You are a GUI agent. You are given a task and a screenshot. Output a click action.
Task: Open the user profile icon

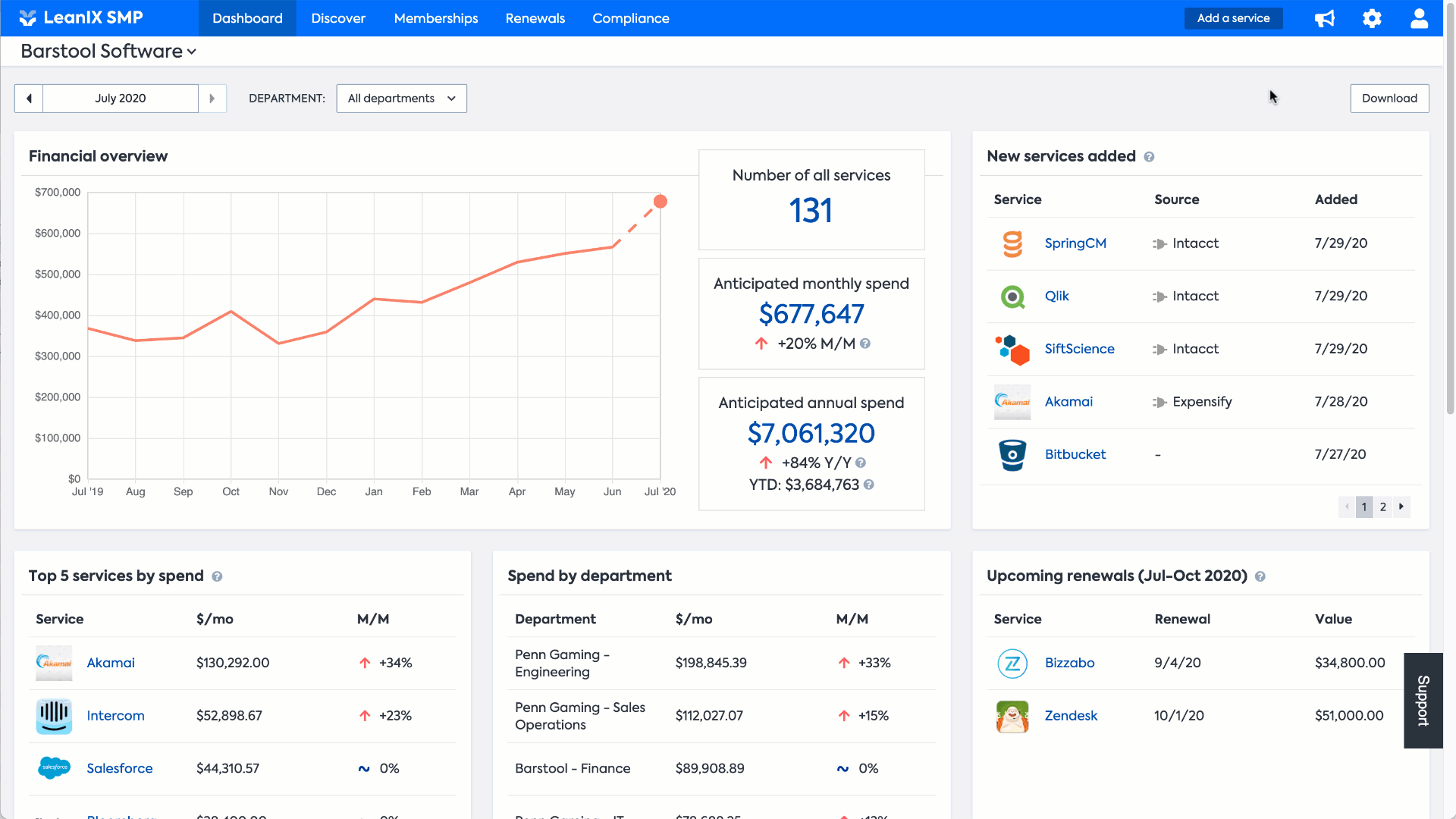point(1419,18)
